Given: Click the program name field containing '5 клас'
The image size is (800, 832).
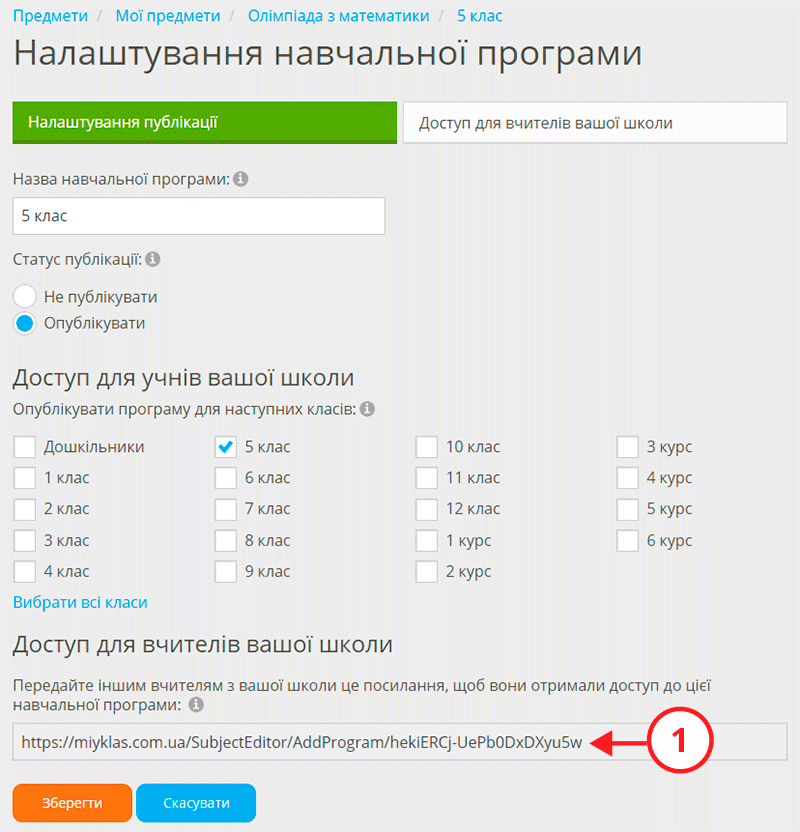Looking at the screenshot, I should pos(198,216).
